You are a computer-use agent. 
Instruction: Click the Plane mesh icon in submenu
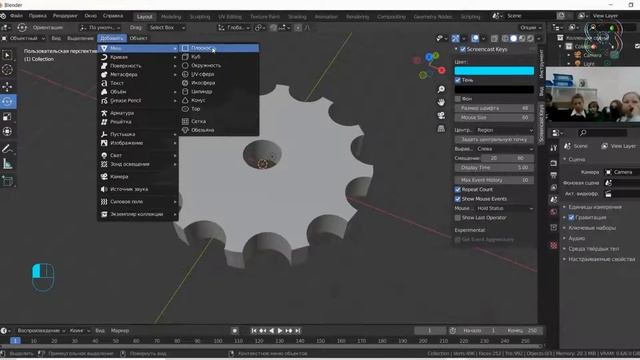point(185,48)
